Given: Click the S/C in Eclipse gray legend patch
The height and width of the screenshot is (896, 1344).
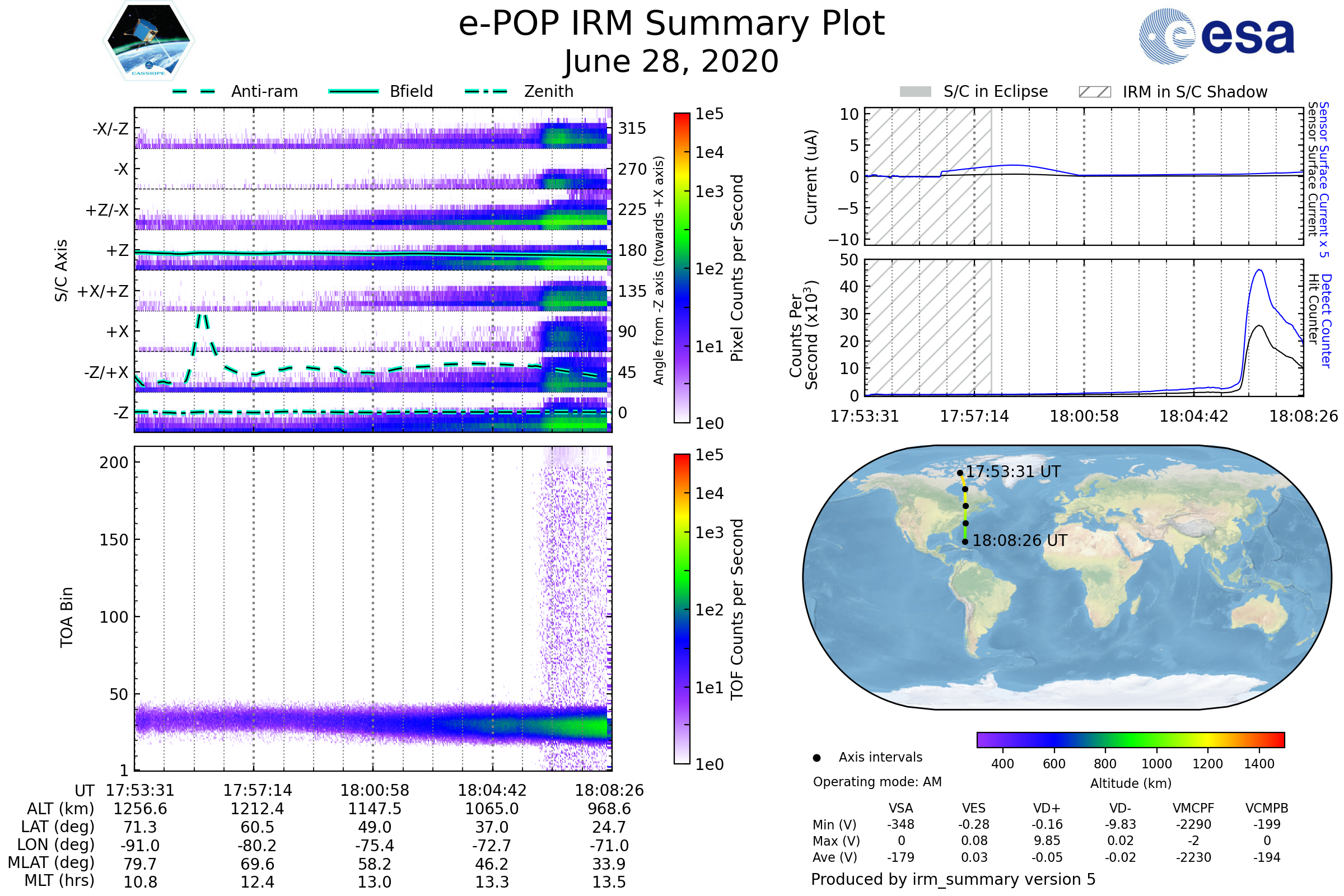Looking at the screenshot, I should (915, 92).
